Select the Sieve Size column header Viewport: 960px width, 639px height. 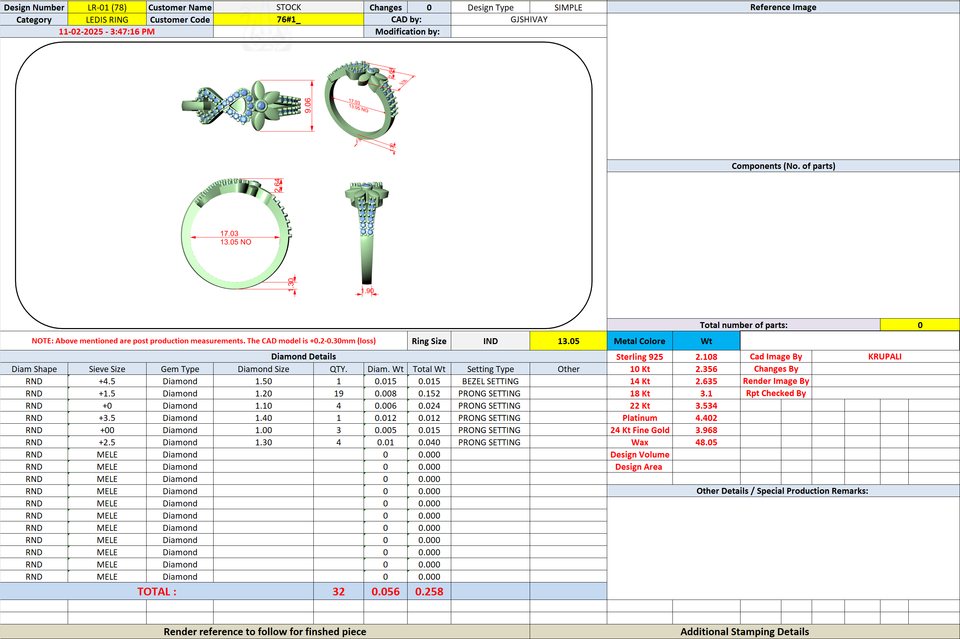click(x=107, y=369)
